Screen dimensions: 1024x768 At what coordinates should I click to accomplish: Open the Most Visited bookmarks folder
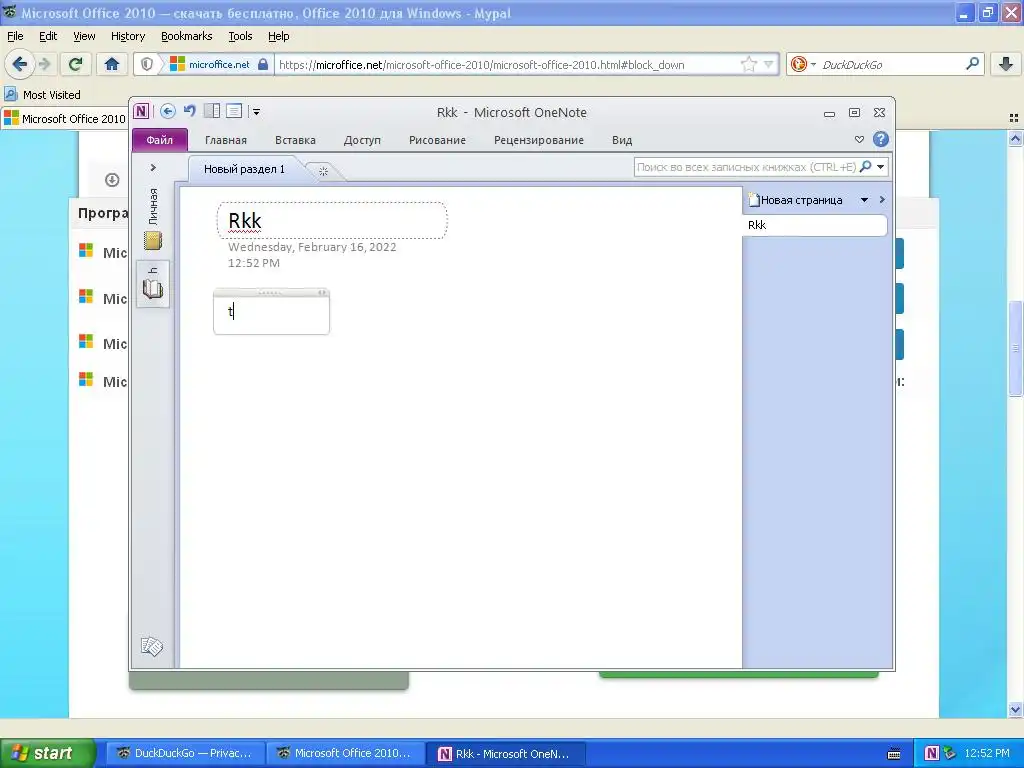coord(43,95)
